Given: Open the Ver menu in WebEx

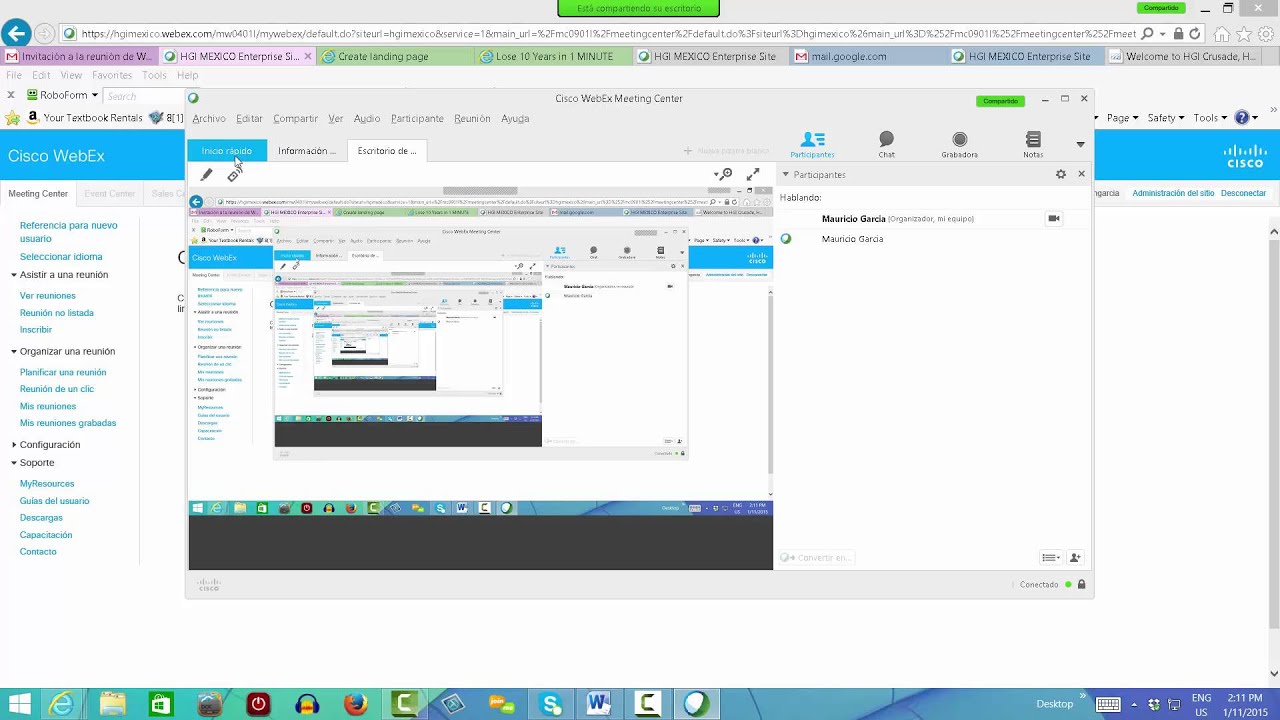Looking at the screenshot, I should (x=336, y=118).
